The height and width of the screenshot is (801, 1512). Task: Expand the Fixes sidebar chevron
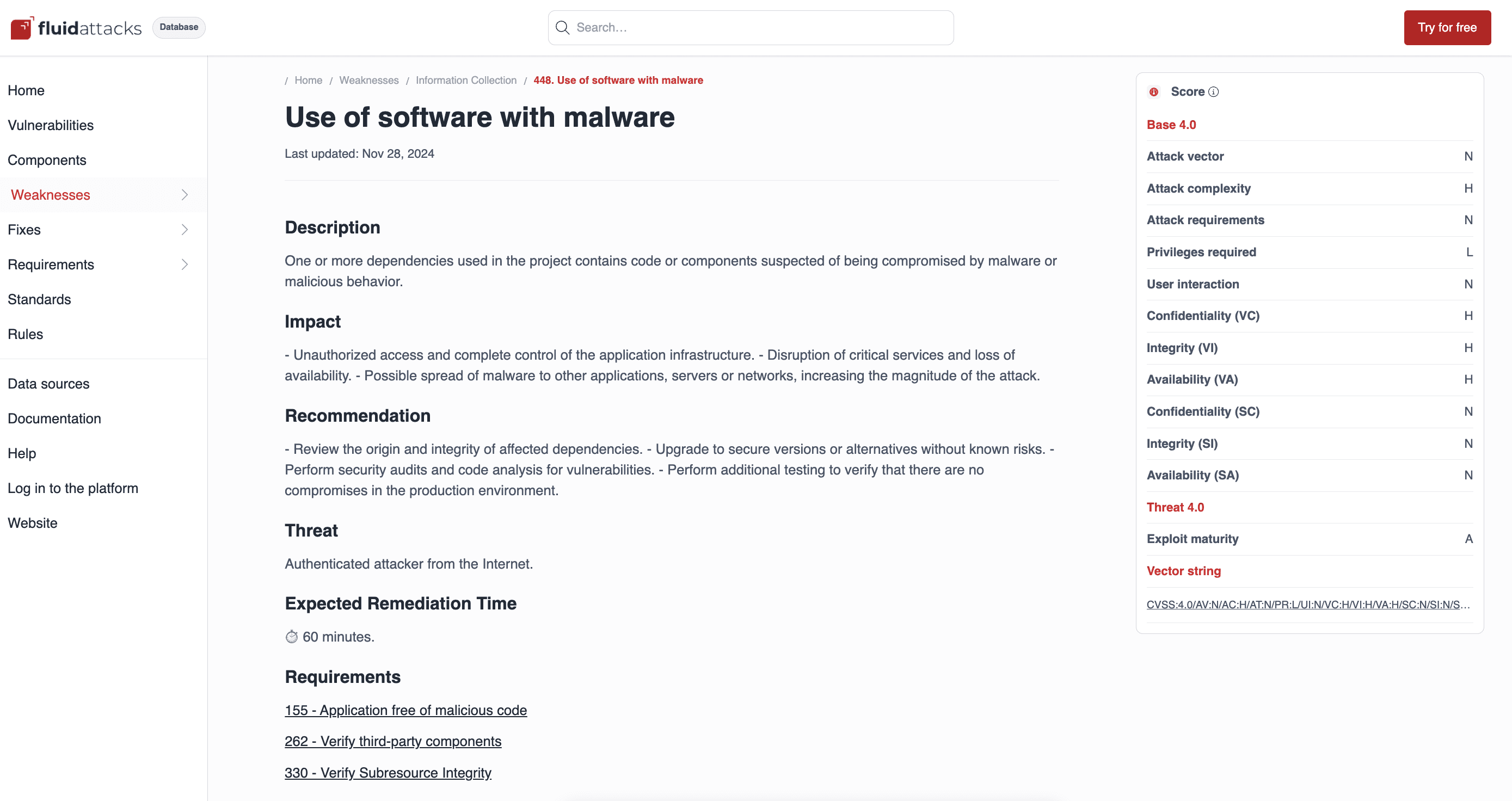coord(185,230)
